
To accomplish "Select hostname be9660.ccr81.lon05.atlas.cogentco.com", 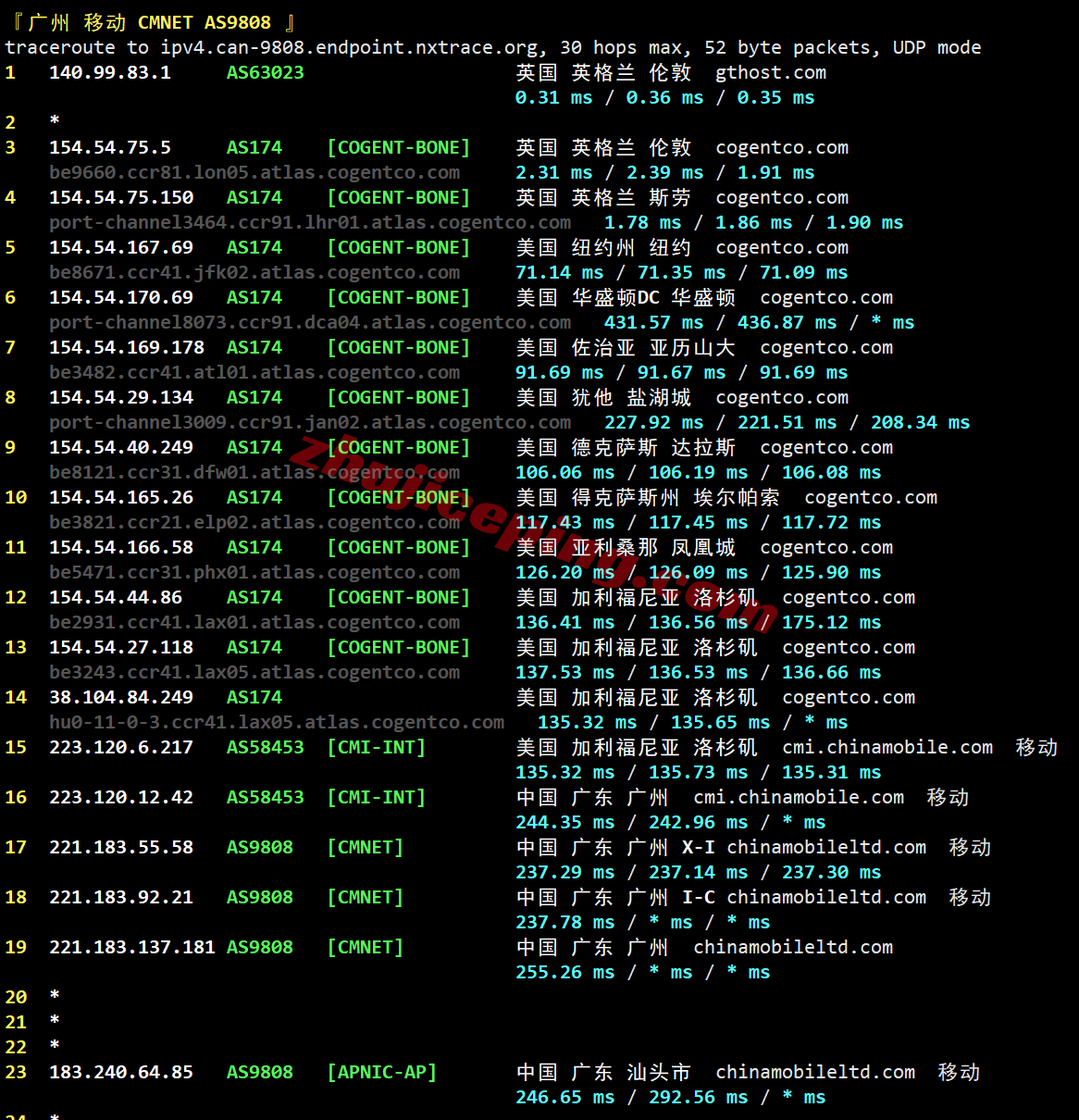I will 254,172.
